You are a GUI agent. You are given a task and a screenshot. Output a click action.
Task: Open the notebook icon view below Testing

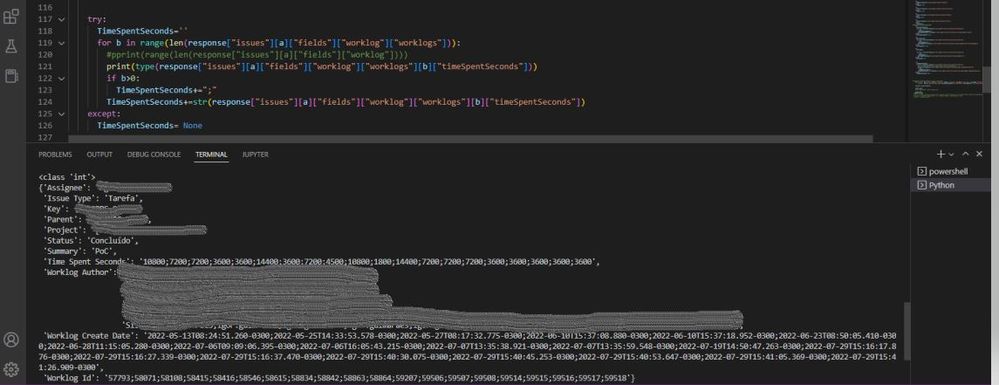11,76
